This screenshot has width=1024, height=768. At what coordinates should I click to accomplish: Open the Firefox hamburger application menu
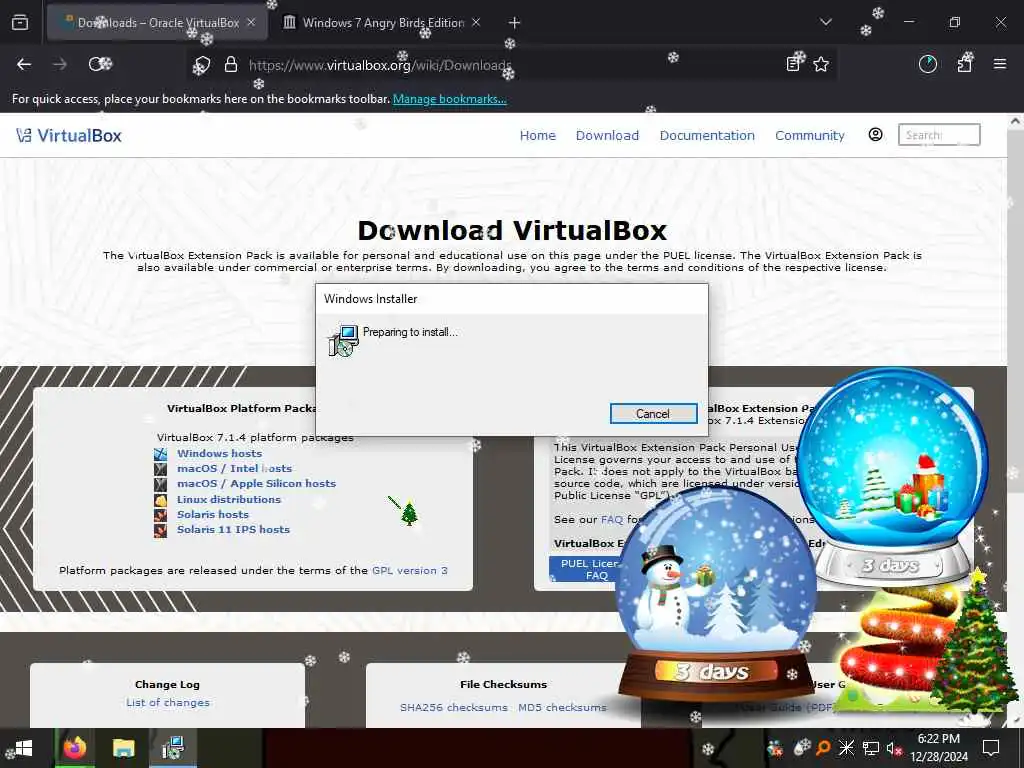coord(1000,64)
